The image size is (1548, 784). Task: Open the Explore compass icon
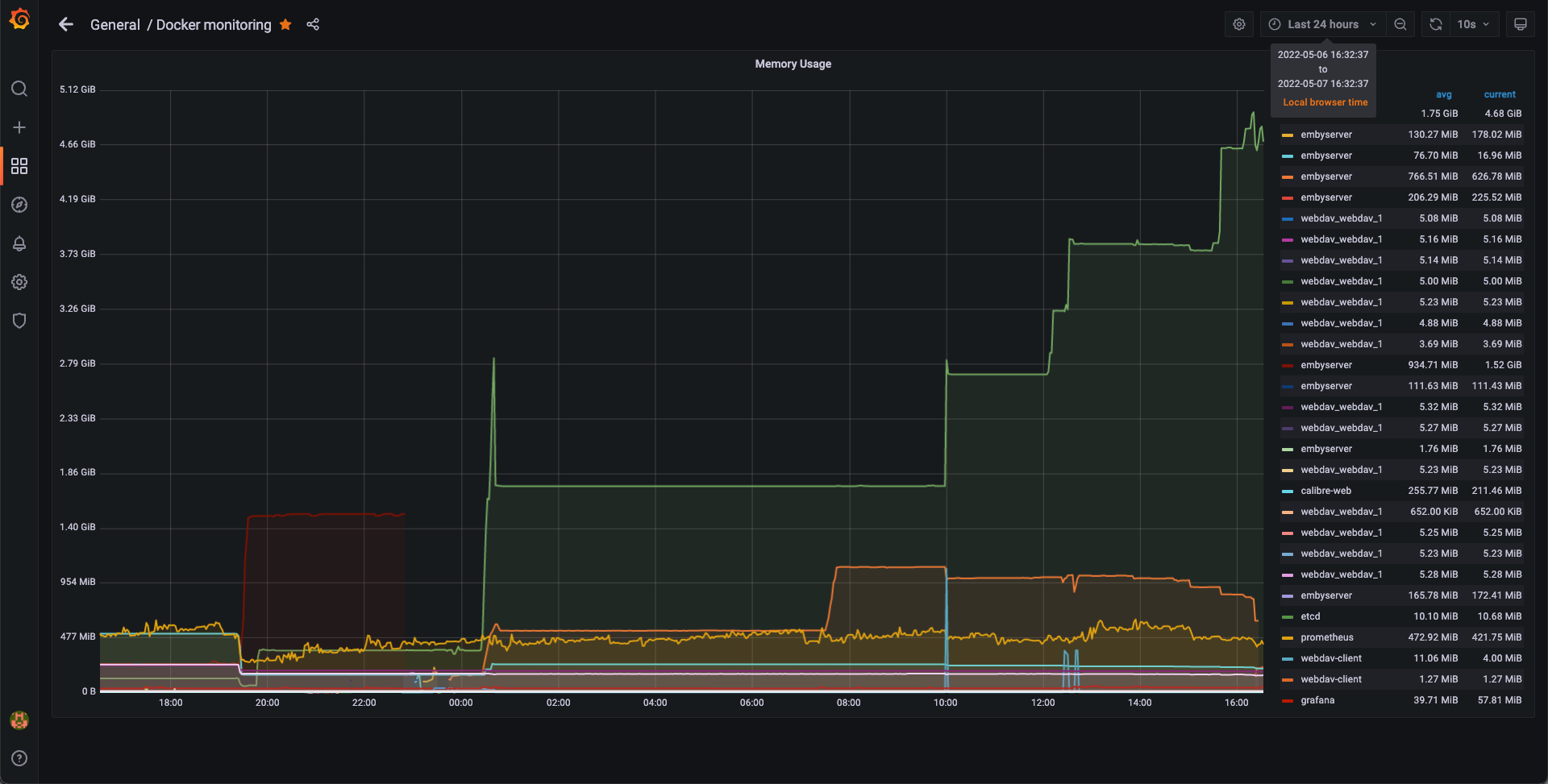point(19,205)
